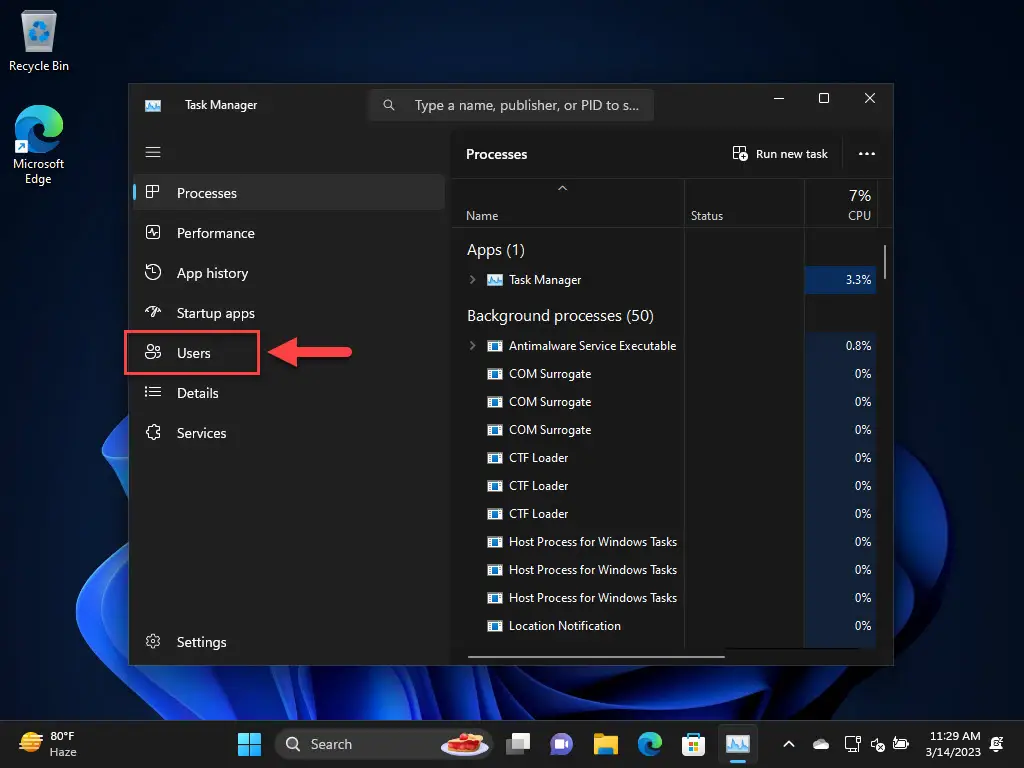
Task: Go to Startup apps page
Action: click(x=289, y=313)
